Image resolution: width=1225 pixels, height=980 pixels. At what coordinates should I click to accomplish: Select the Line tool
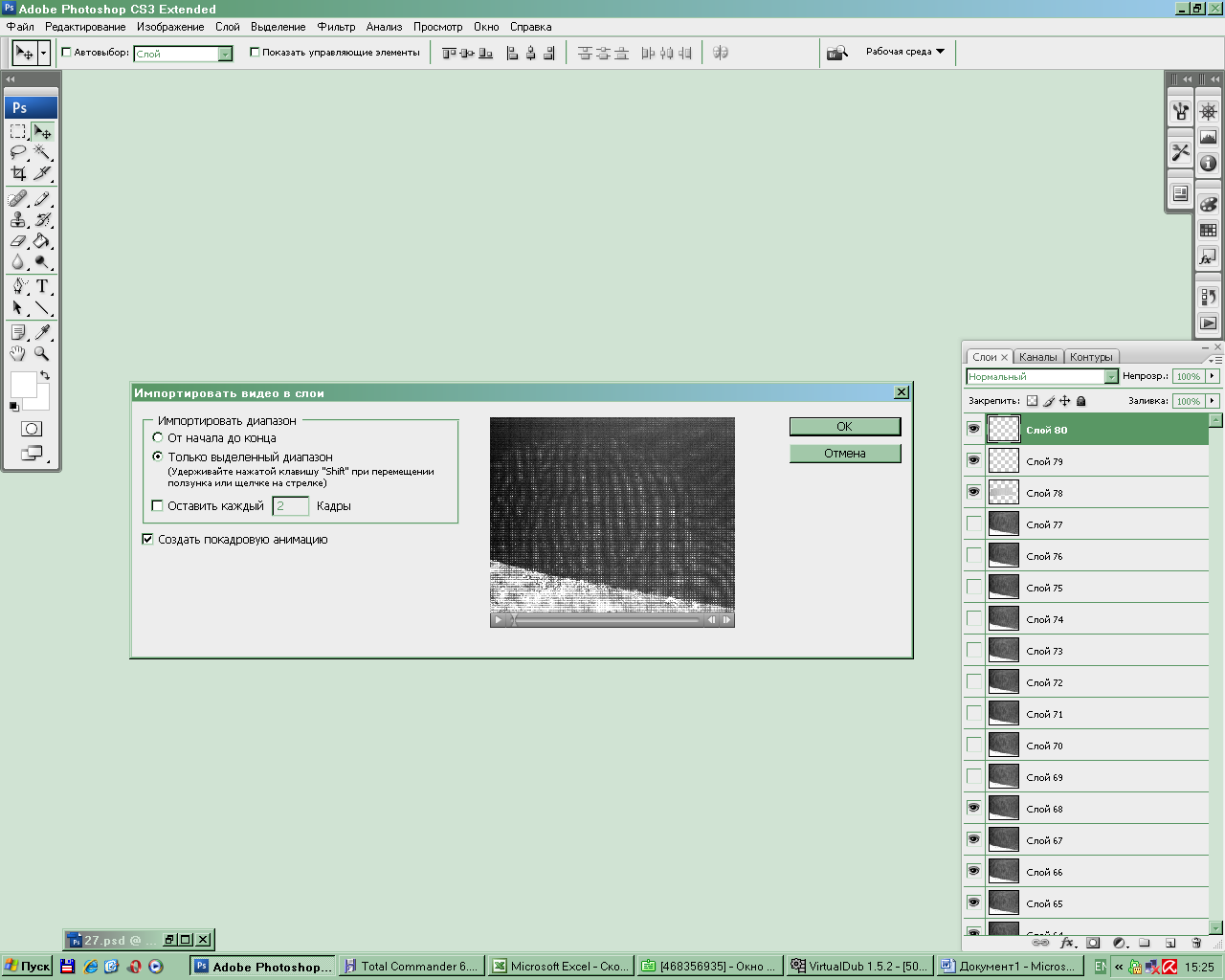pos(42,307)
